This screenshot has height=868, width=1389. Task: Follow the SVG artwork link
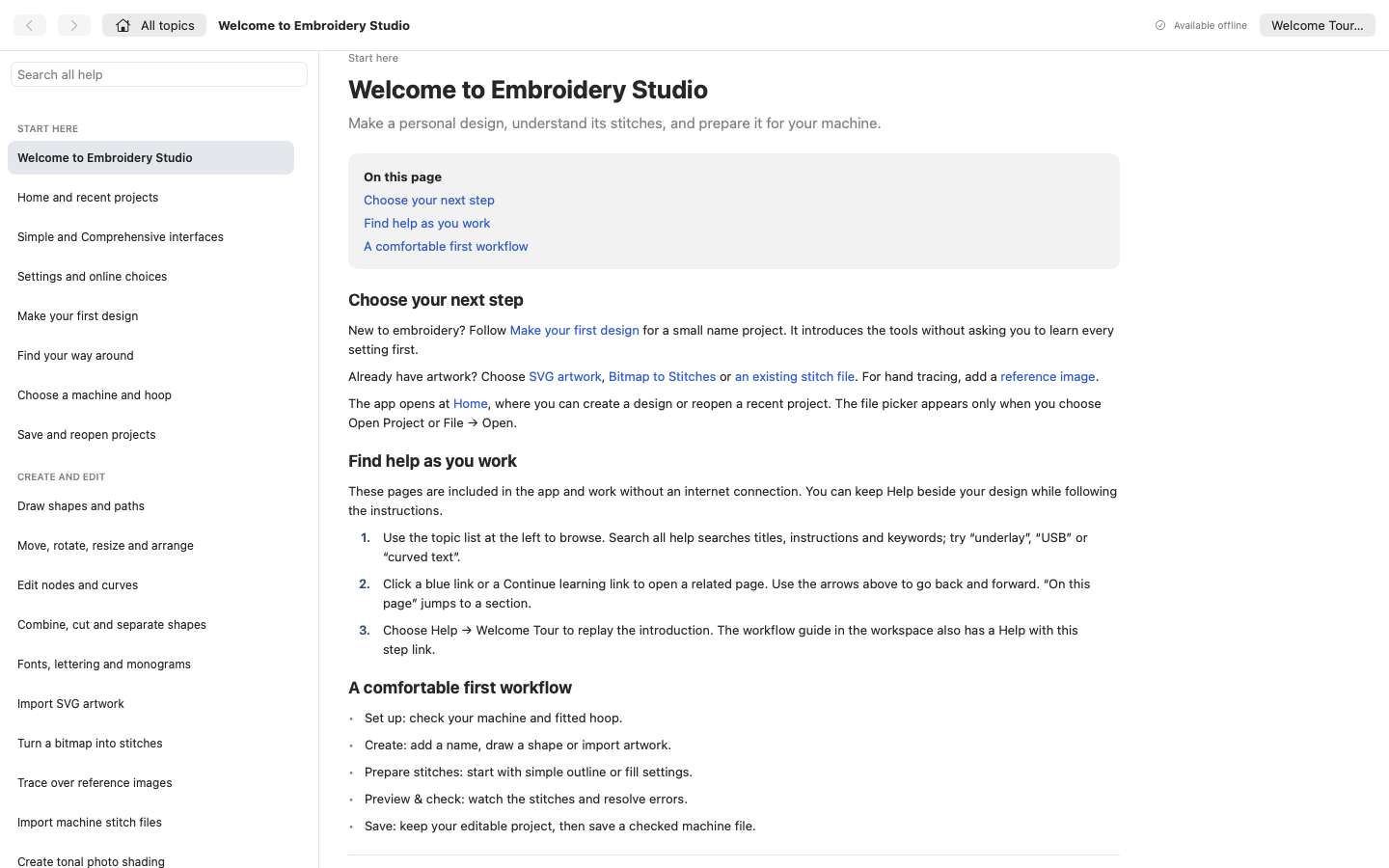tap(564, 377)
